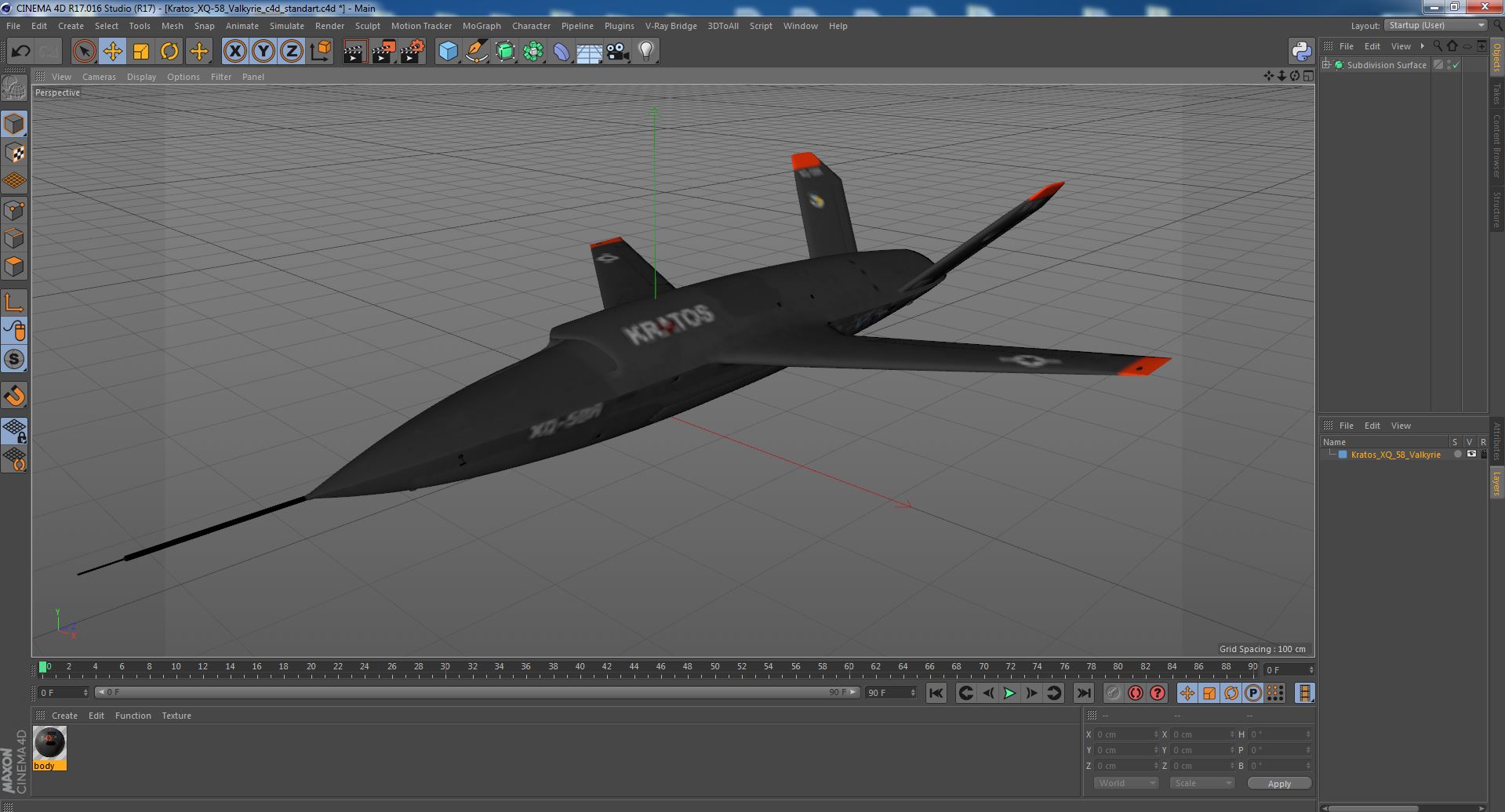Toggle Locked Workplane

coord(14,430)
